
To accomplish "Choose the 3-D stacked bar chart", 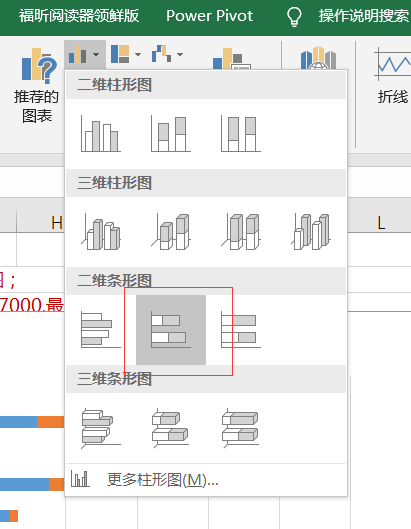I will (171, 428).
